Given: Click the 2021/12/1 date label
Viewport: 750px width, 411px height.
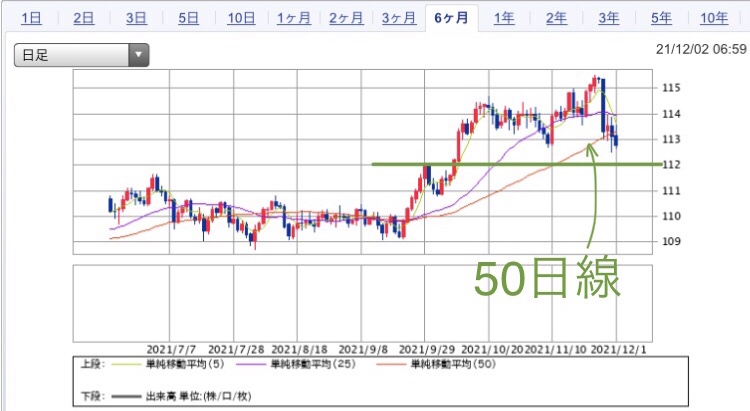Looking at the screenshot, I should (618, 350).
